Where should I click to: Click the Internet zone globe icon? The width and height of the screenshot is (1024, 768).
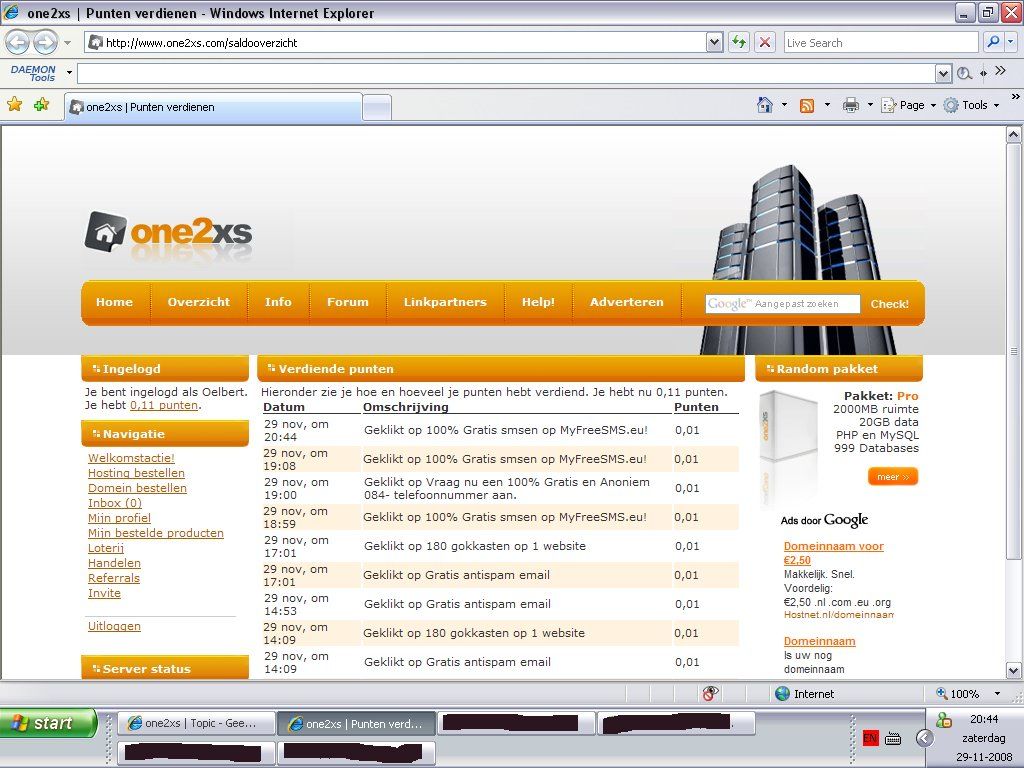[x=782, y=694]
